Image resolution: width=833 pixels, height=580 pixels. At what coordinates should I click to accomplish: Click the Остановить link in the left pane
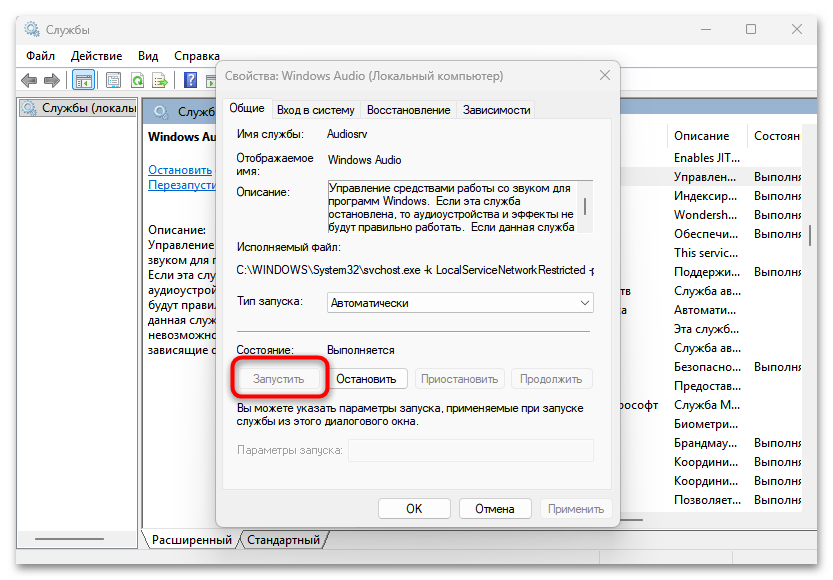click(180, 170)
